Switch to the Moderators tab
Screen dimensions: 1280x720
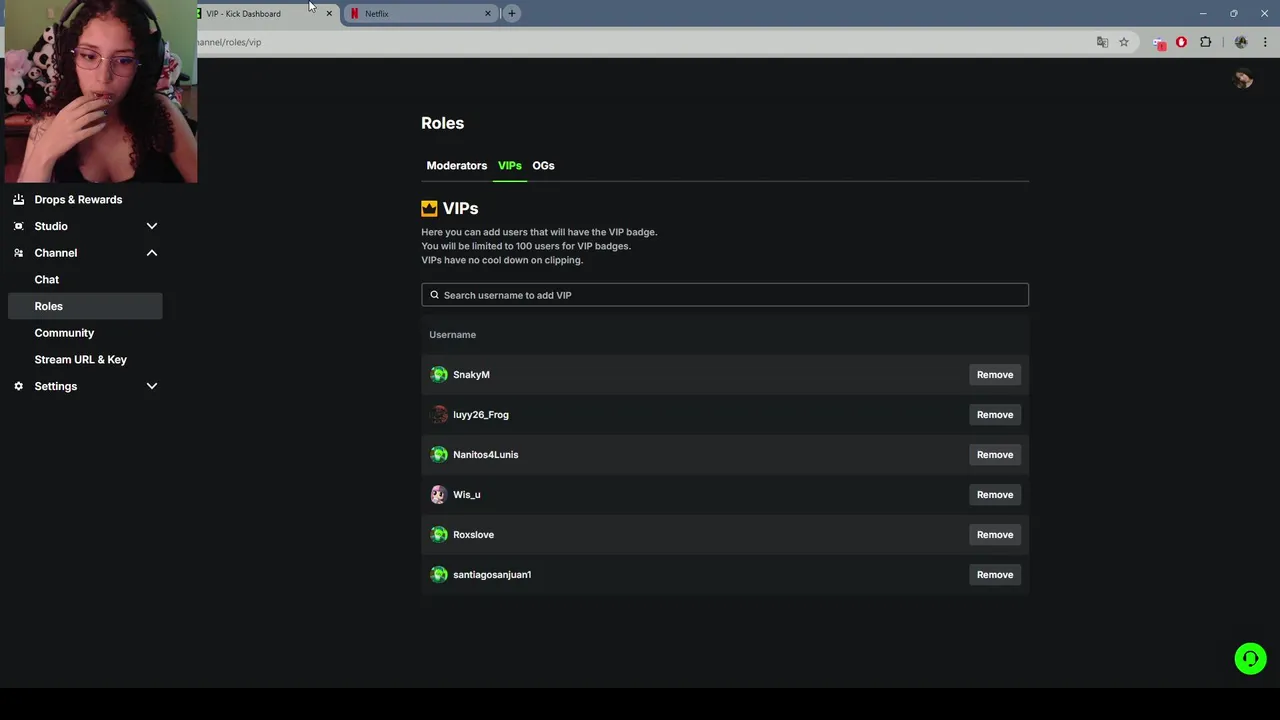[456, 166]
